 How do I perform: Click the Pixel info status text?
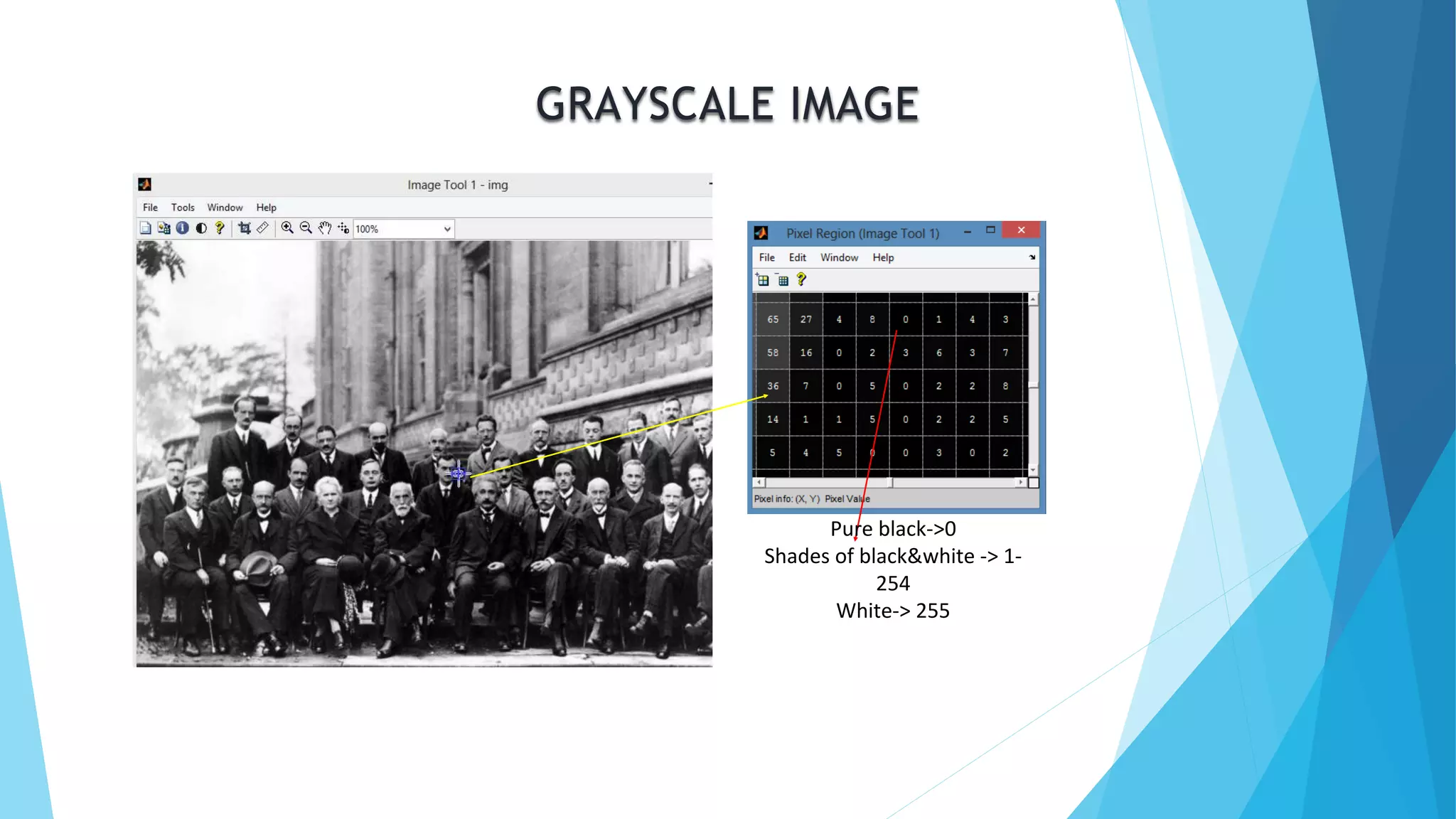pyautogui.click(x=812, y=499)
